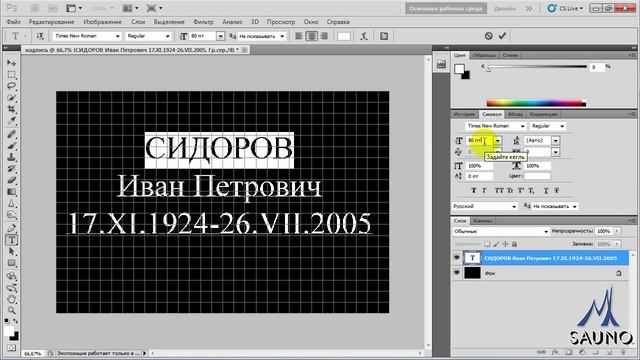Switch to the Каналы tab
This screenshot has width=640, height=360.
(x=482, y=221)
